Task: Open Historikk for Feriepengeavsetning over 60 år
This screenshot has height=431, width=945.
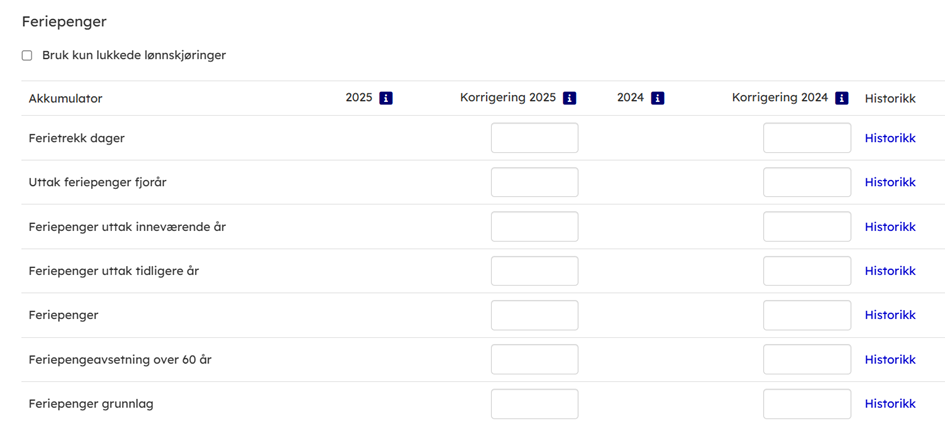Action: pos(890,359)
